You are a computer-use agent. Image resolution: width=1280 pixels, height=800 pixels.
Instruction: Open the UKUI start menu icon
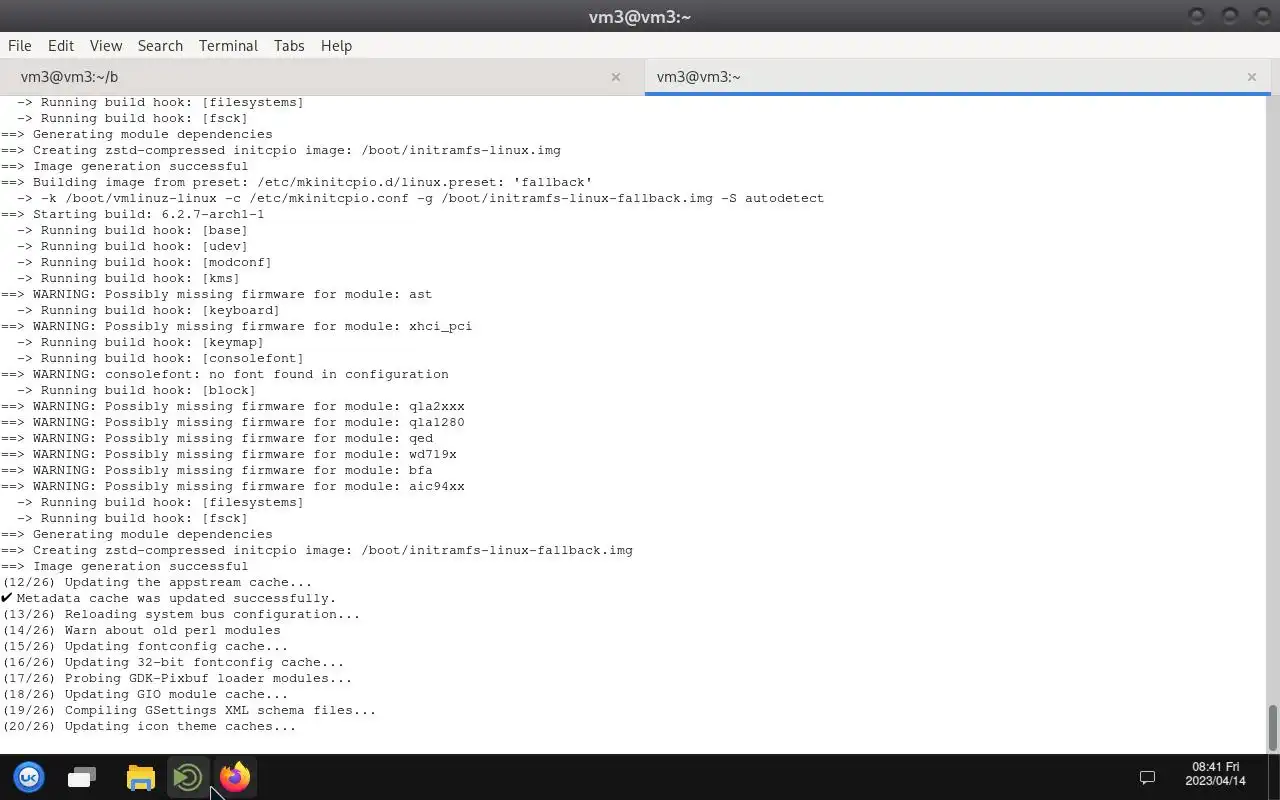click(29, 777)
